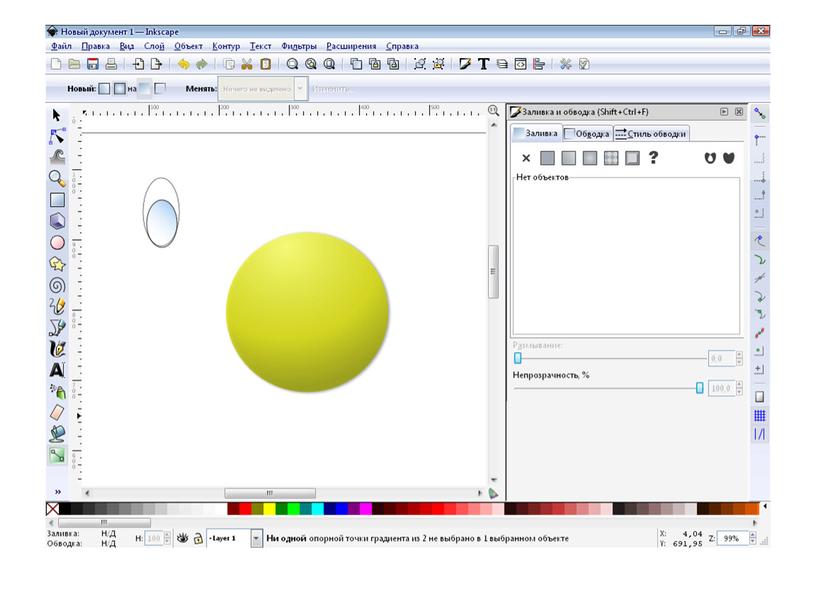
Task: Select the ellipse circle tool
Action: [57, 242]
